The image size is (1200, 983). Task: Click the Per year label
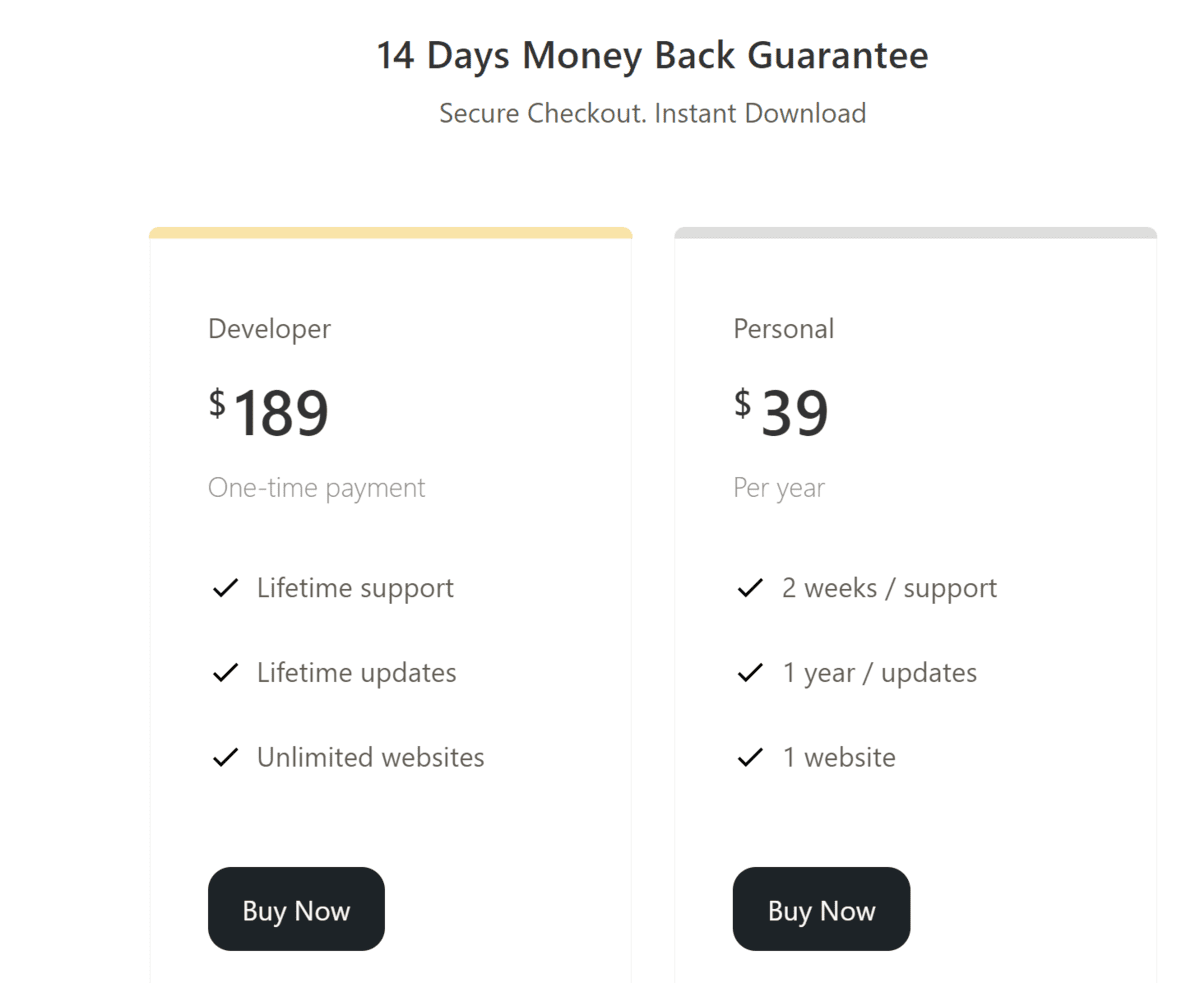779,488
